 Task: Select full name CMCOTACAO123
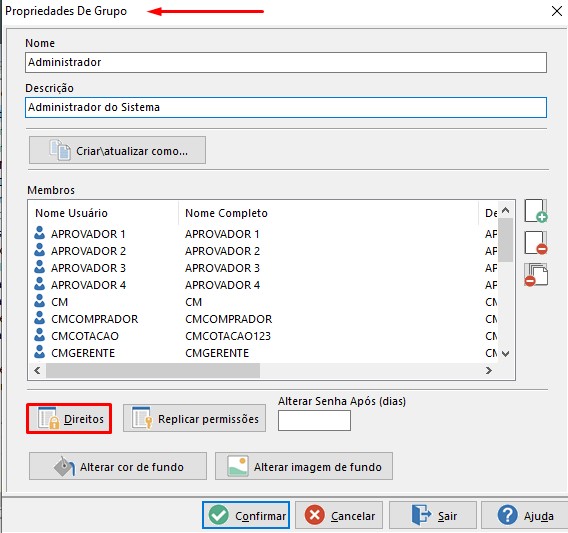(x=228, y=336)
